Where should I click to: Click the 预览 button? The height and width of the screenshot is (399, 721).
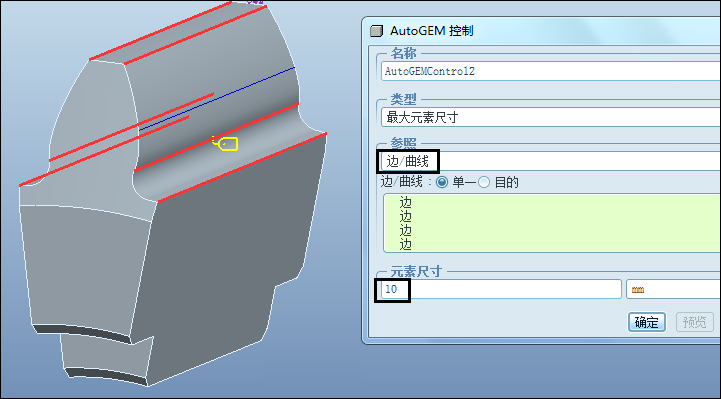pyautogui.click(x=694, y=322)
